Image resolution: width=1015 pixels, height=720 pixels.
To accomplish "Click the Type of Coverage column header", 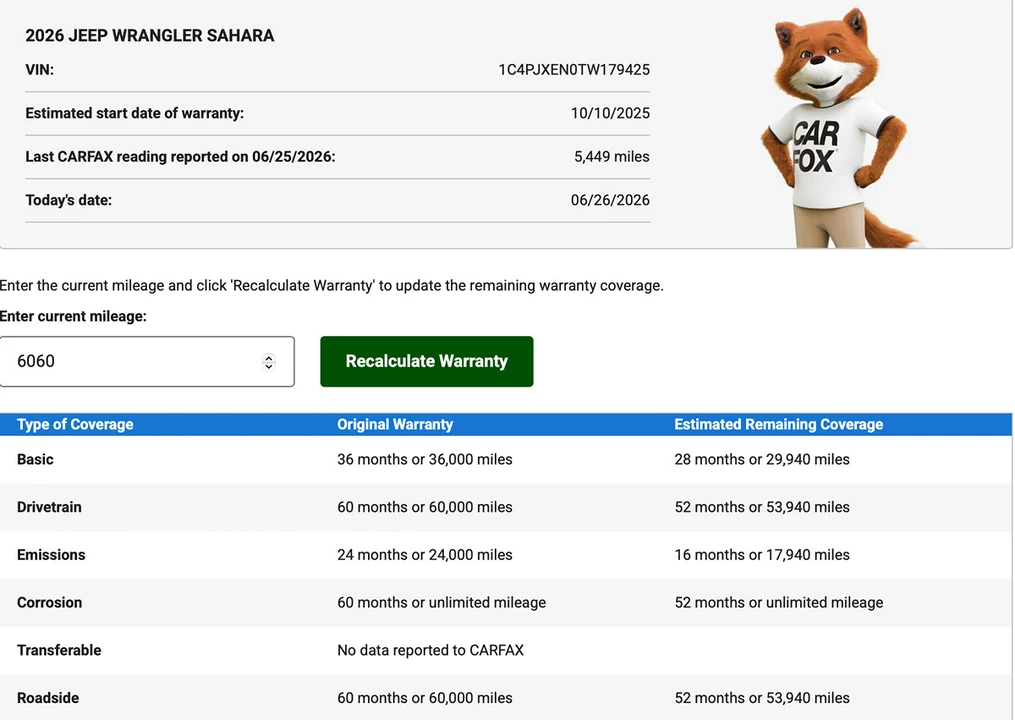I will click(75, 425).
